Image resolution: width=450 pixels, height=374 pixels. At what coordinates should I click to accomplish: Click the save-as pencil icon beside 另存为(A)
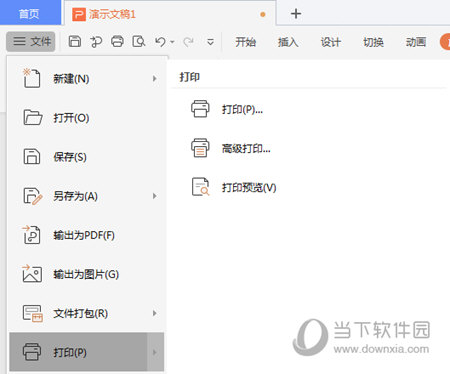(x=33, y=196)
